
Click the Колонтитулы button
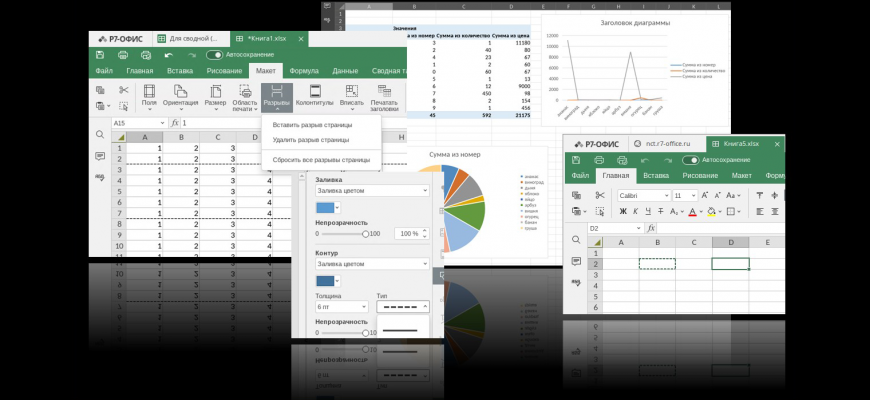(x=315, y=95)
